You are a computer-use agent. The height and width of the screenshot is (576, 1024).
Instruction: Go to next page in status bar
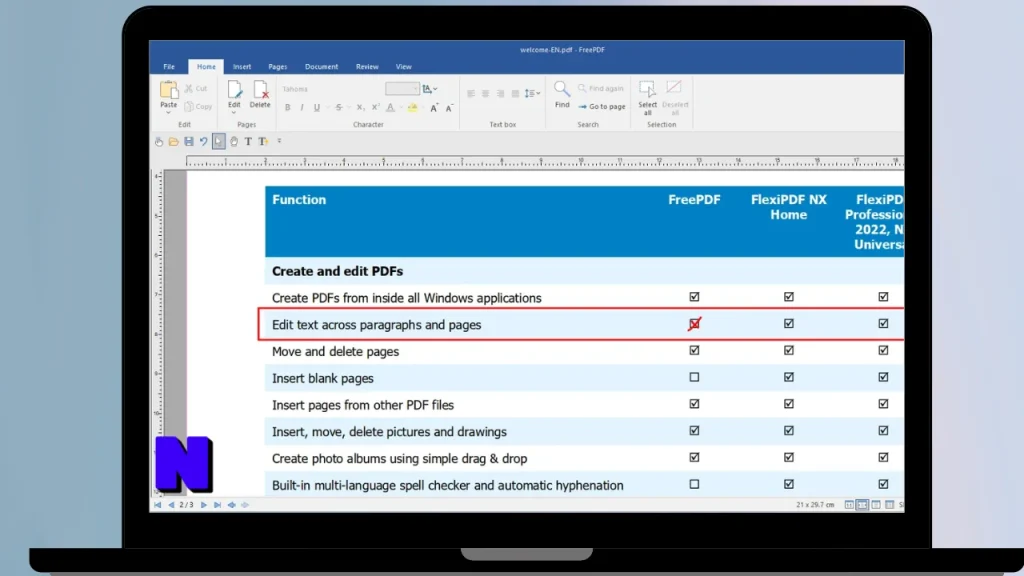204,505
